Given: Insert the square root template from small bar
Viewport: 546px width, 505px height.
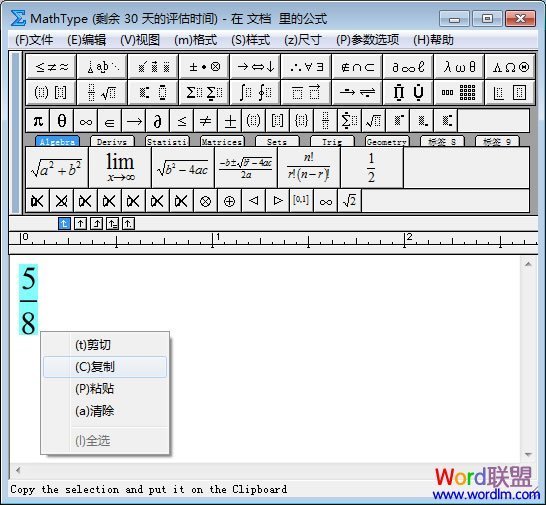Looking at the screenshot, I should [x=374, y=121].
